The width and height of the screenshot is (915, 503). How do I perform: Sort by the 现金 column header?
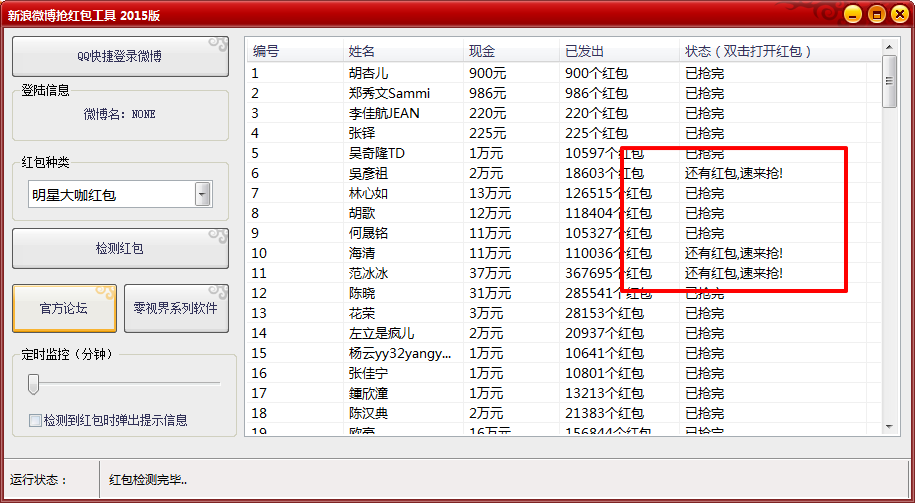click(511, 51)
